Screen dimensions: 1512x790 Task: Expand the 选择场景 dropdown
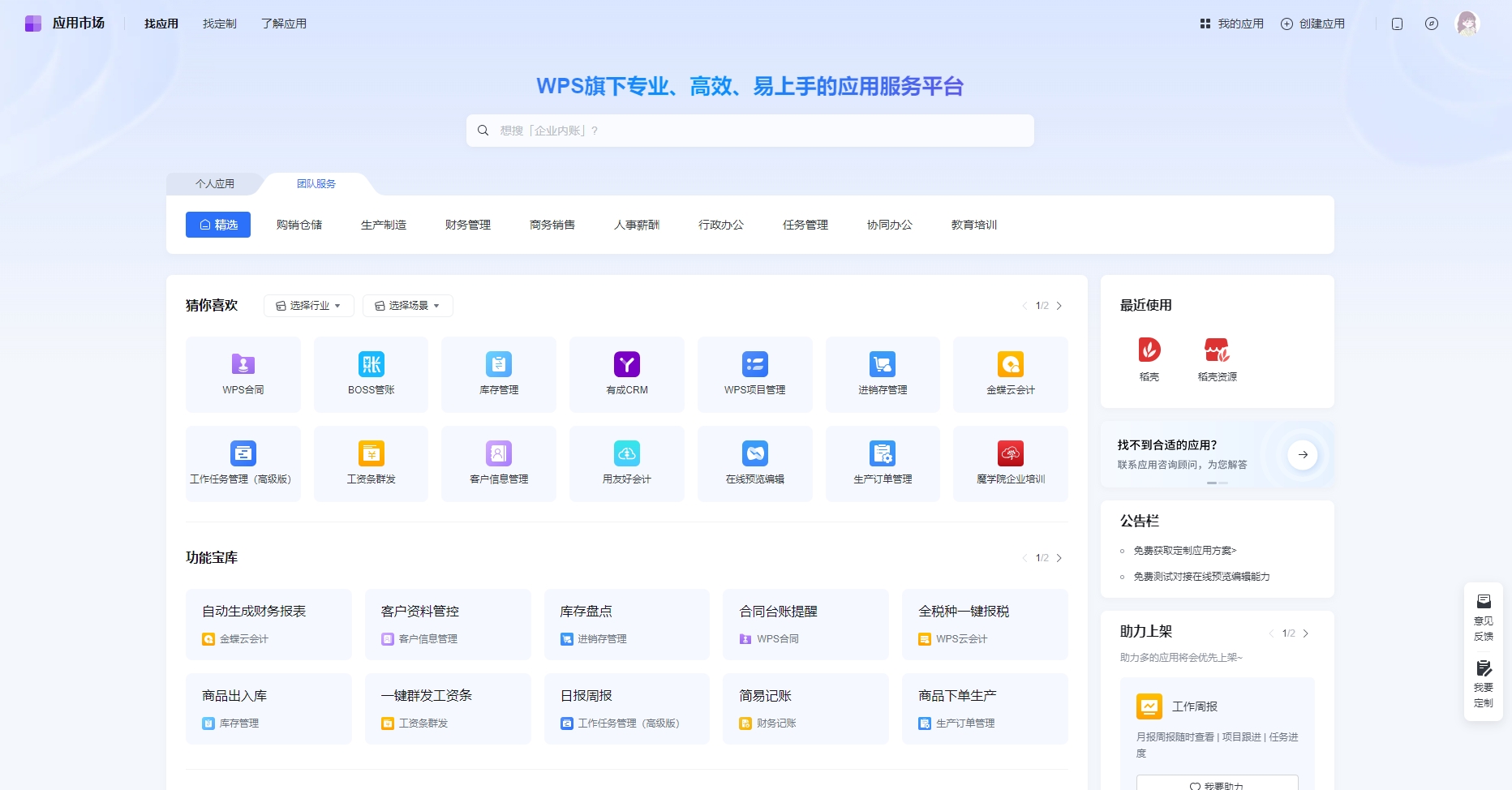(407, 306)
